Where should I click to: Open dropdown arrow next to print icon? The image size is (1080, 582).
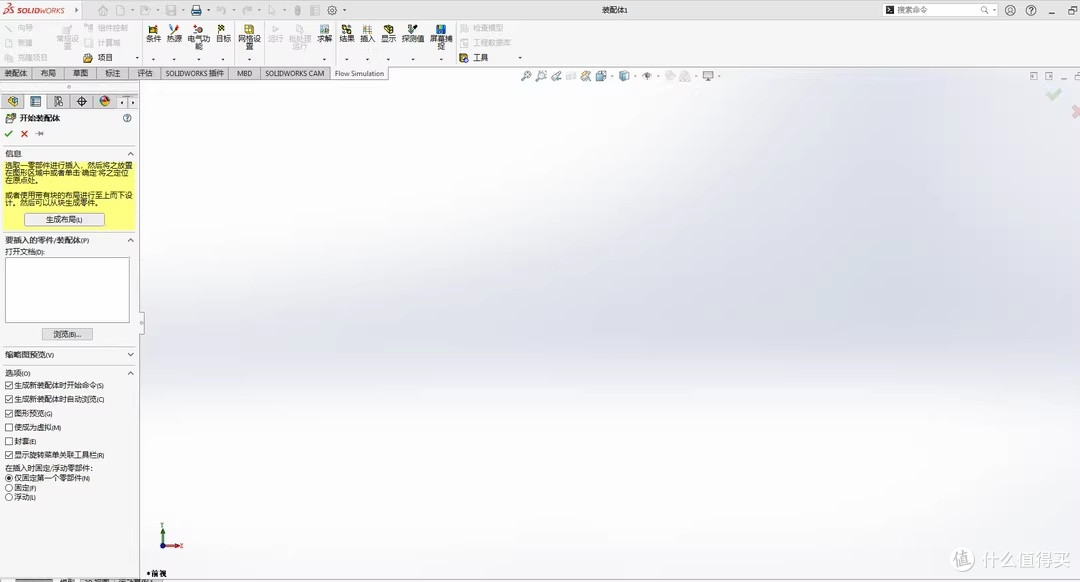(x=208, y=10)
